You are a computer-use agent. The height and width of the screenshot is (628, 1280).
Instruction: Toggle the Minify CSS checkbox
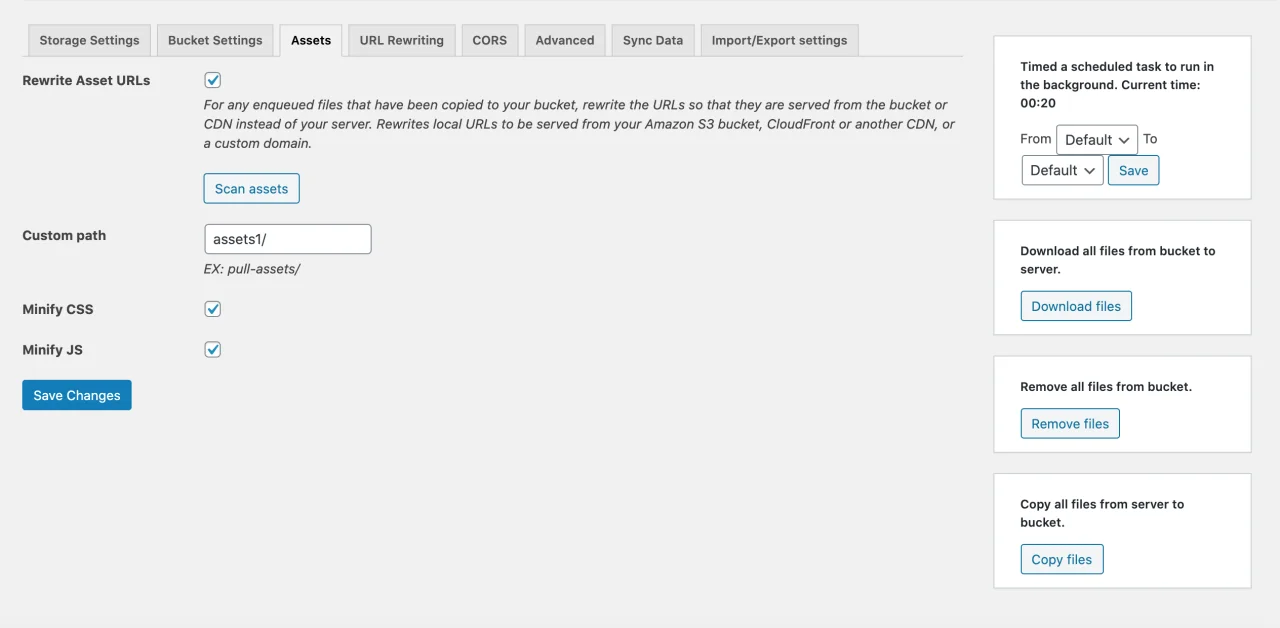213,309
